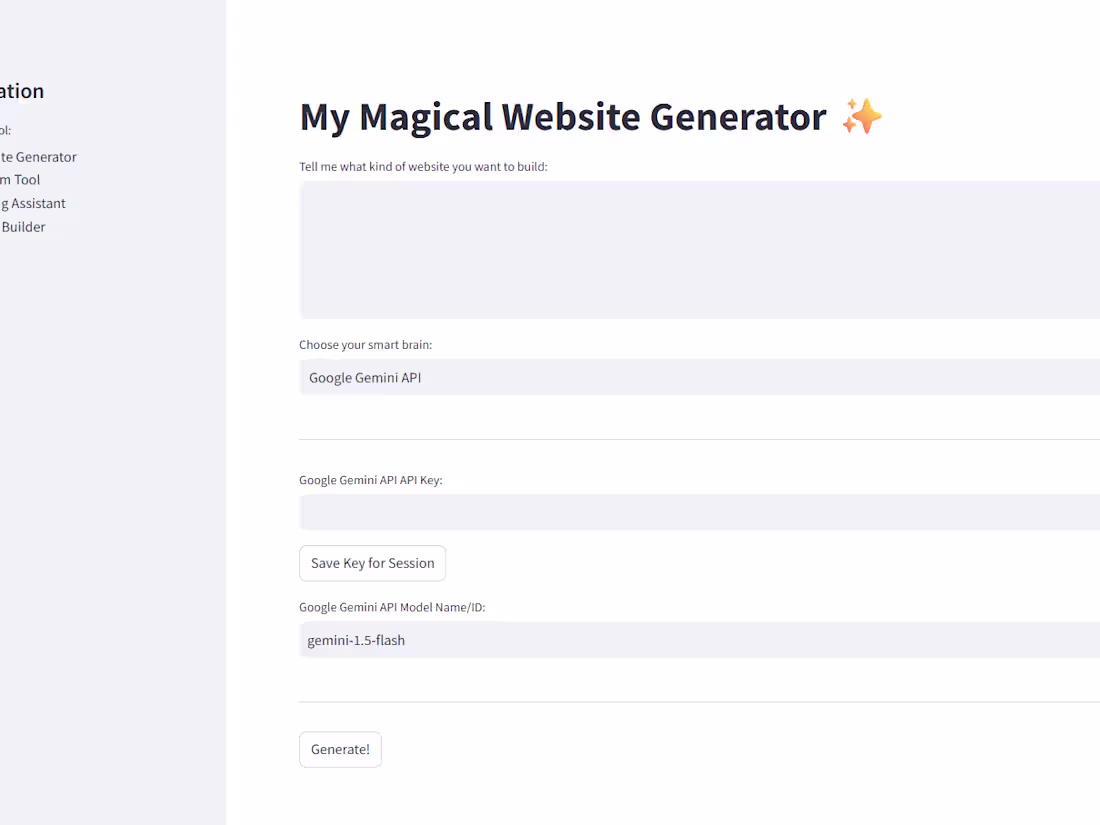This screenshot has height=825, width=1100.
Task: Click the 'My Magical Website Generator' title
Action: tap(563, 116)
